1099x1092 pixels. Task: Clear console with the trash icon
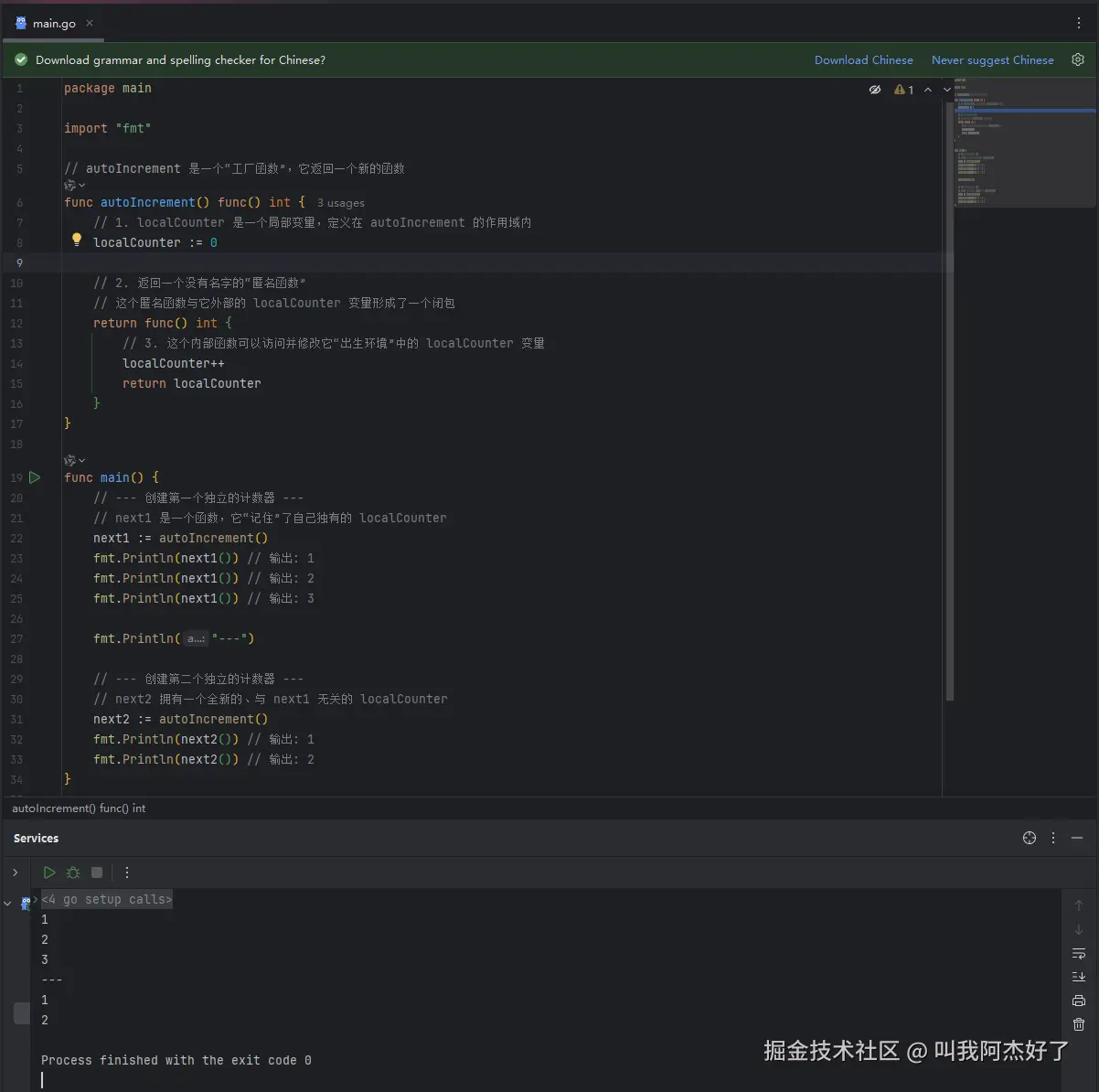tap(1079, 1024)
